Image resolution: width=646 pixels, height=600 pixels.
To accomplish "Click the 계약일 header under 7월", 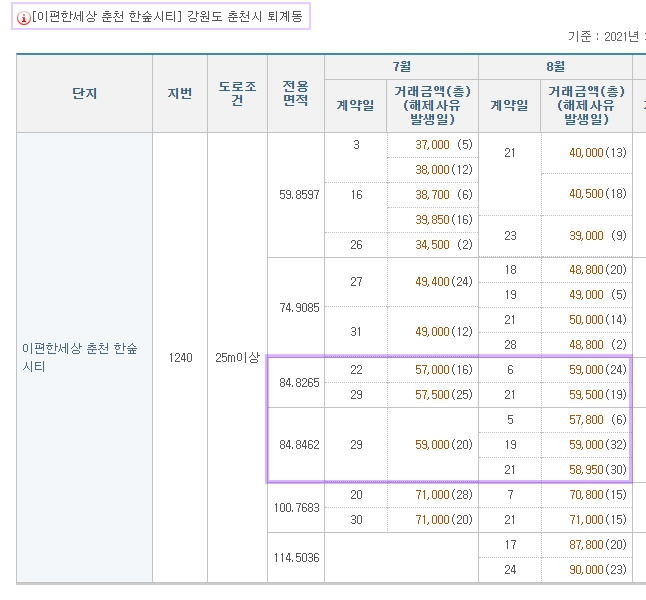I will coord(356,105).
